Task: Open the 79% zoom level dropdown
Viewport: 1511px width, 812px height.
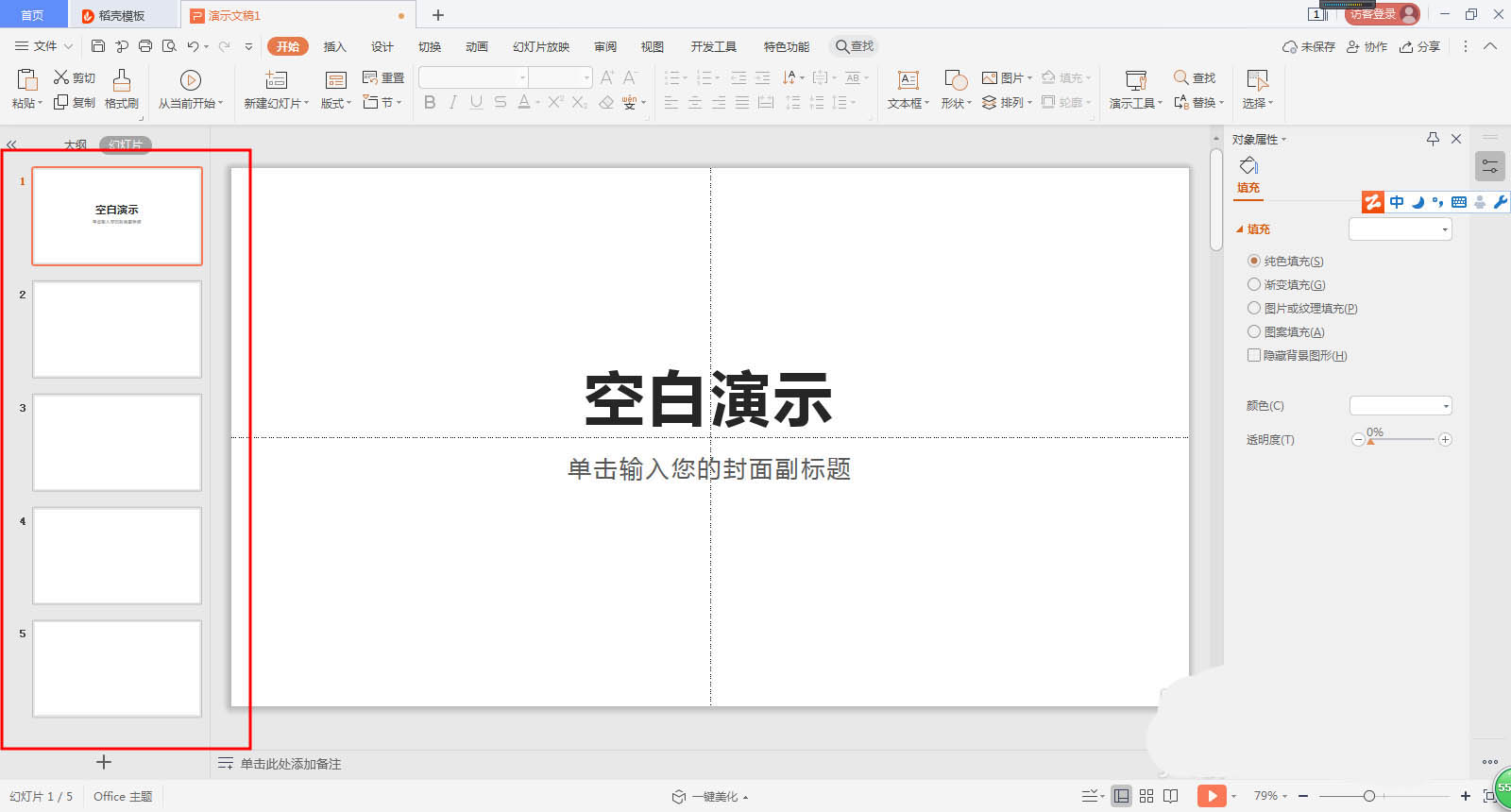Action: (1270, 796)
